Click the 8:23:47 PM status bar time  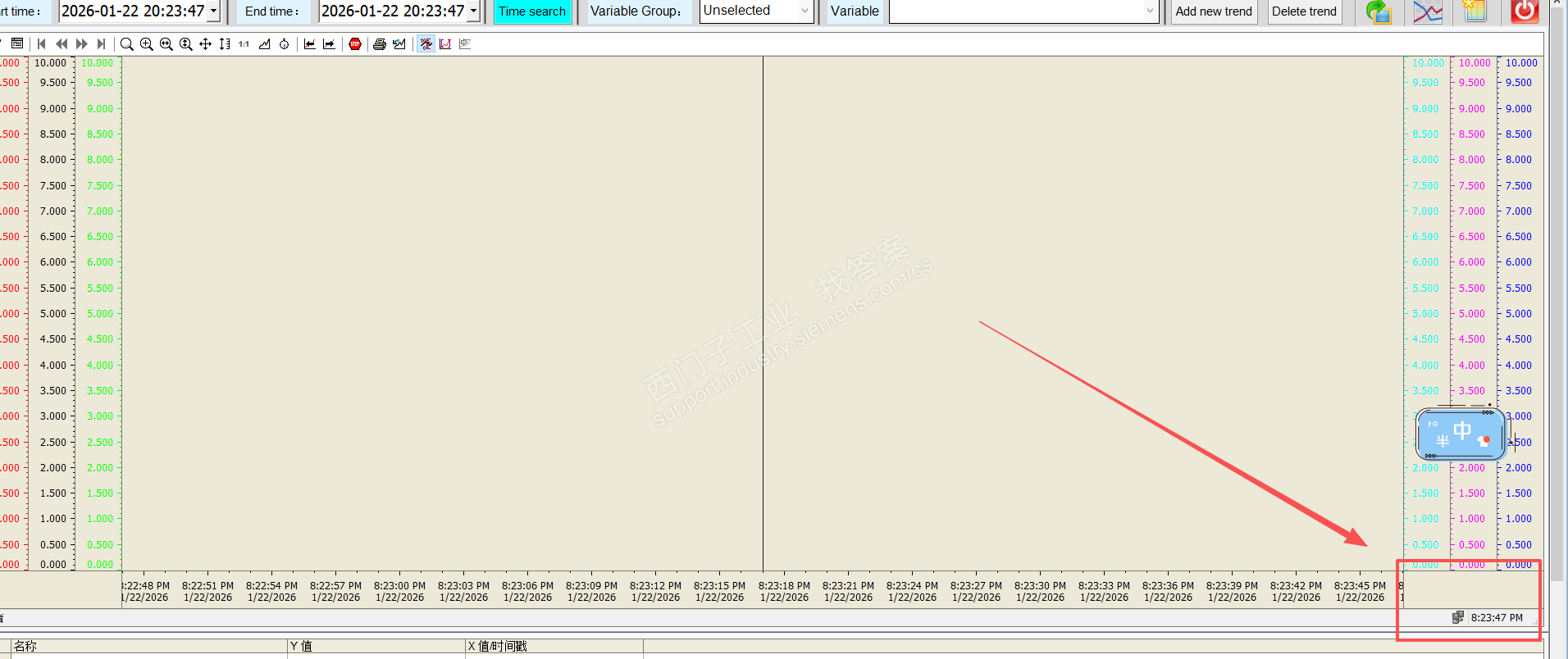click(x=1497, y=618)
